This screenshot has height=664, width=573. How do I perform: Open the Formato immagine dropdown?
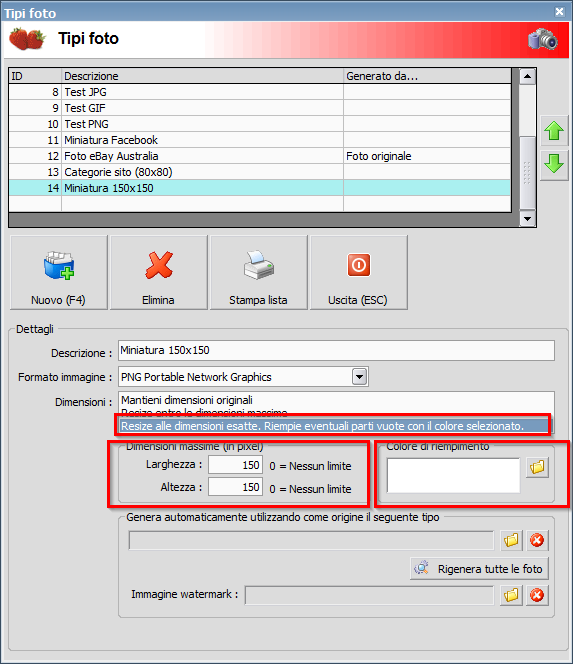coord(360,376)
